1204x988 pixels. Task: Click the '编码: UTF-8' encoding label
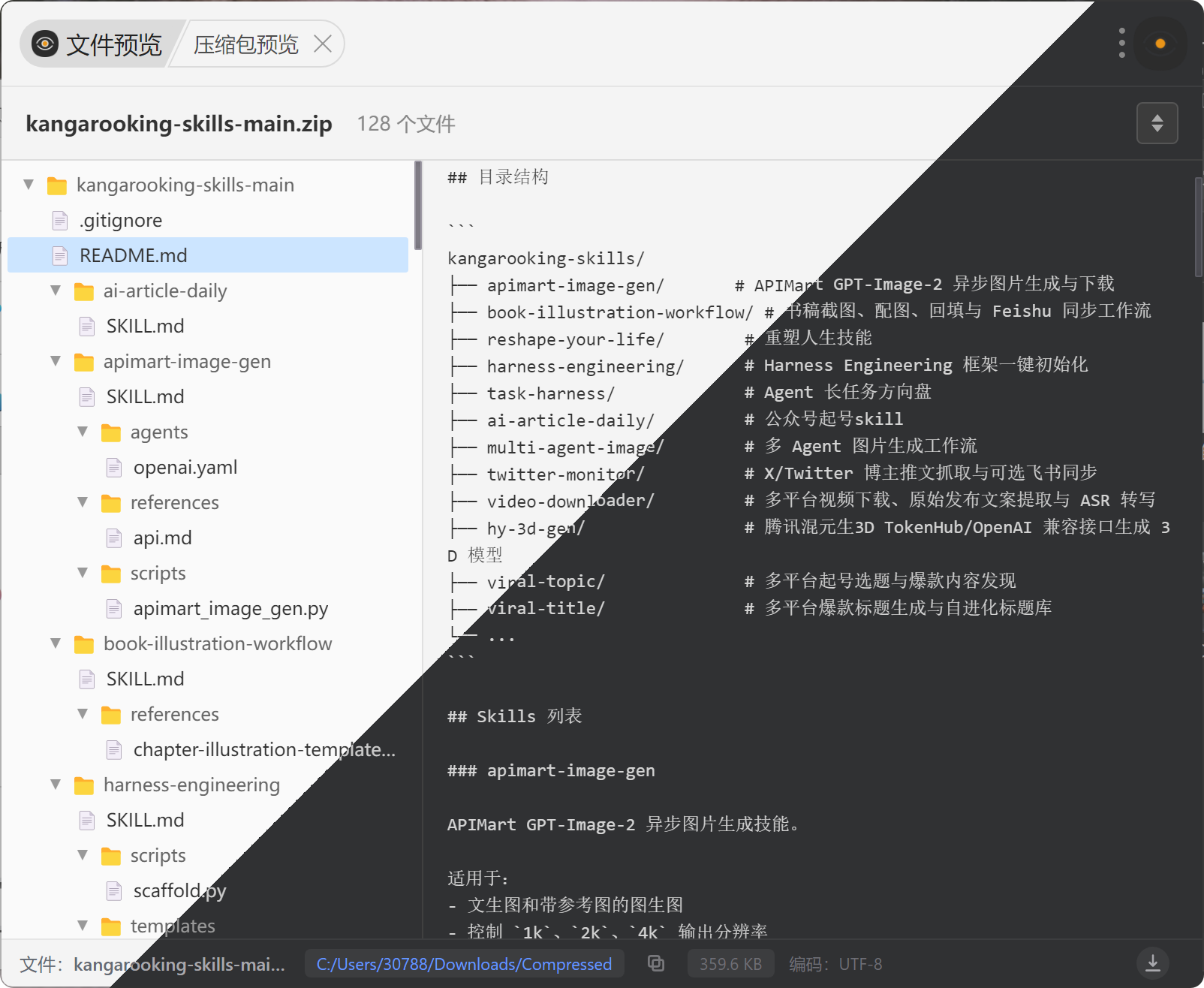(835, 963)
